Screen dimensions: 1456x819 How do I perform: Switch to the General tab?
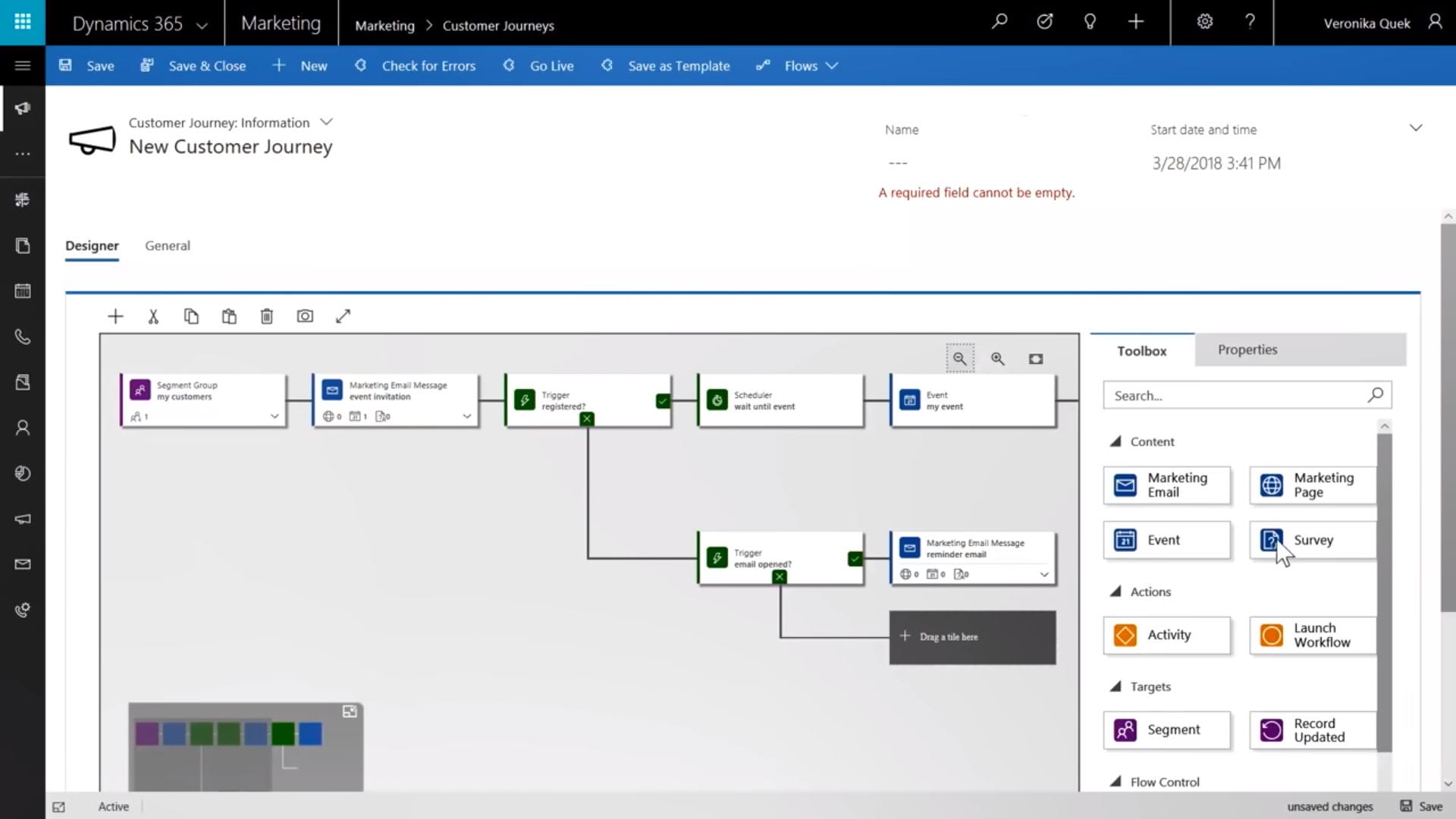168,246
